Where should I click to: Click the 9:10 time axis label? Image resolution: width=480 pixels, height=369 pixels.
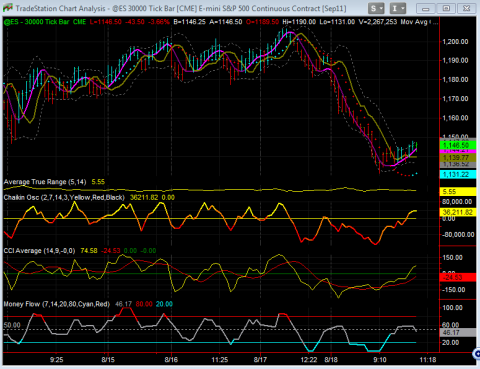[x=380, y=360]
